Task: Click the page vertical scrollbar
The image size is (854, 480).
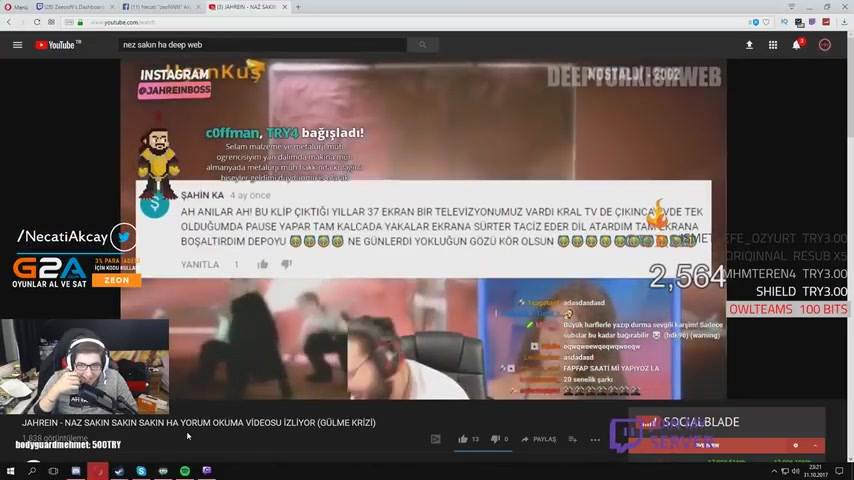Action: click(850, 245)
